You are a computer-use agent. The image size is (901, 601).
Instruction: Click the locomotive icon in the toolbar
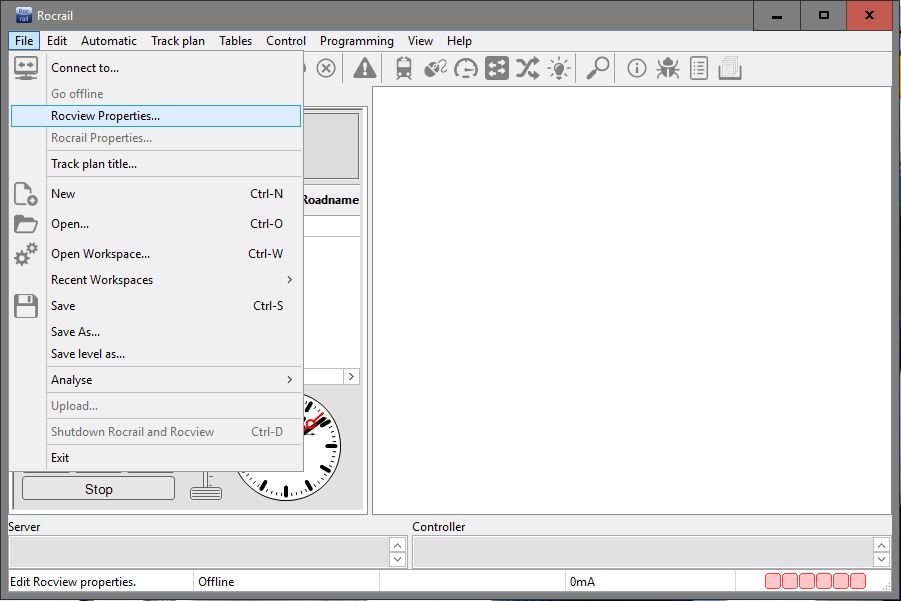(x=404, y=68)
